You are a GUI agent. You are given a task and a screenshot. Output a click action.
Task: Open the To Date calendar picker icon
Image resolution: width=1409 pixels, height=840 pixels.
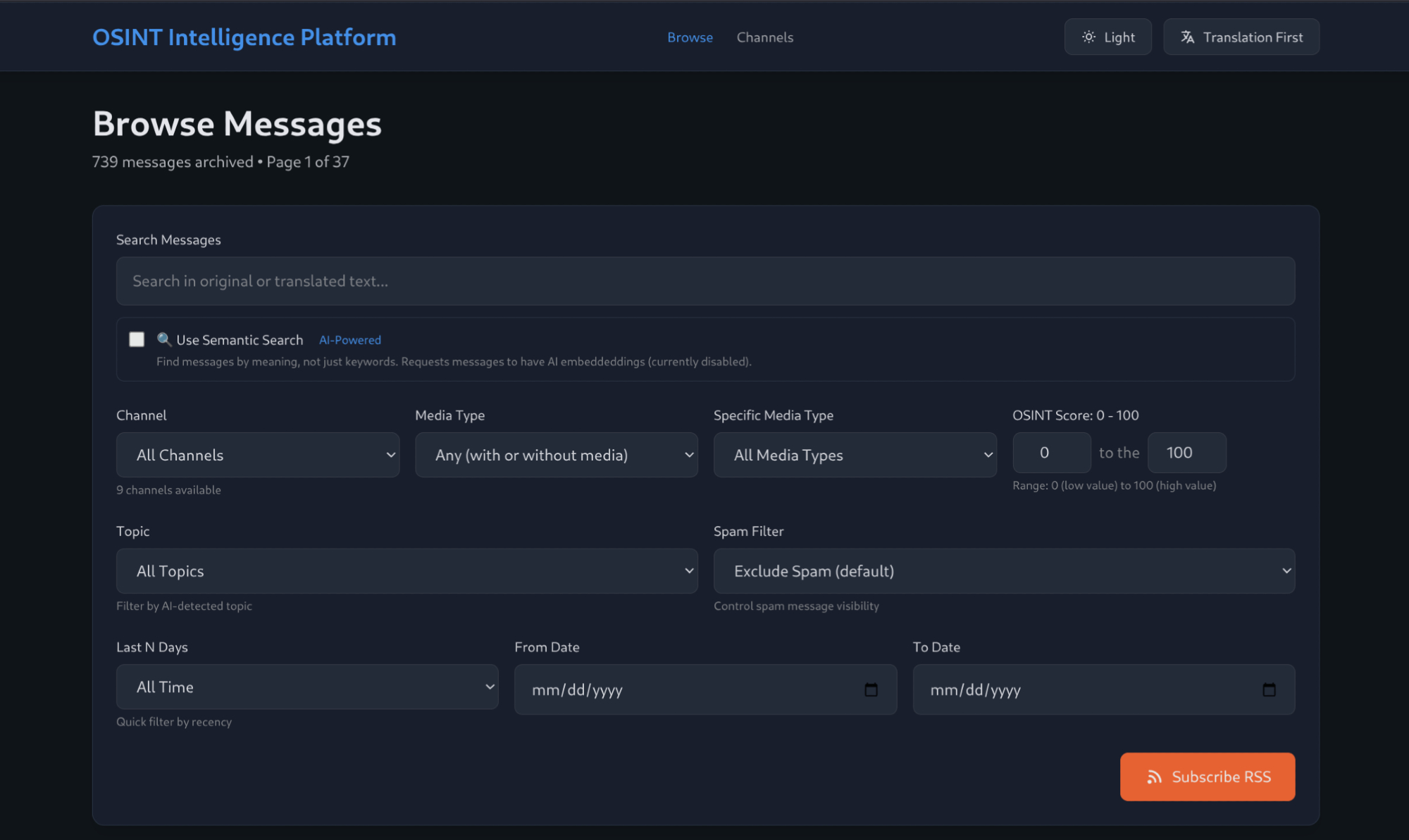1269,690
